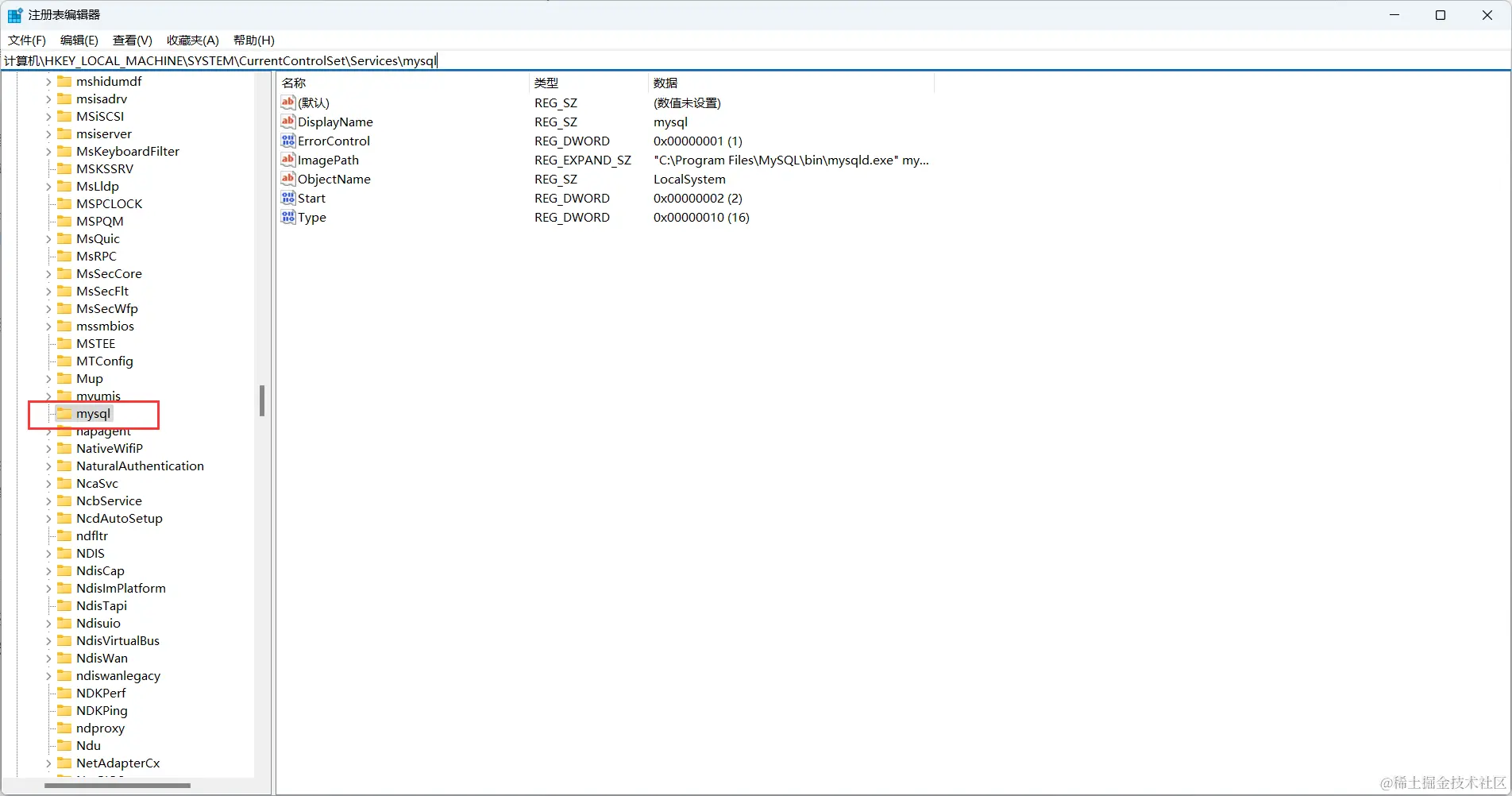Select the Type DWORD value icon
Image resolution: width=1512 pixels, height=796 pixels.
288,217
